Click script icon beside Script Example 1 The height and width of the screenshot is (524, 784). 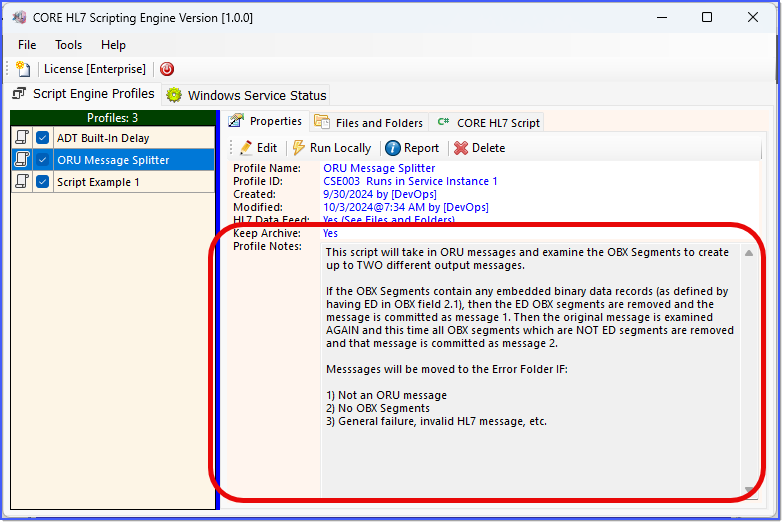pyautogui.click(x=22, y=182)
